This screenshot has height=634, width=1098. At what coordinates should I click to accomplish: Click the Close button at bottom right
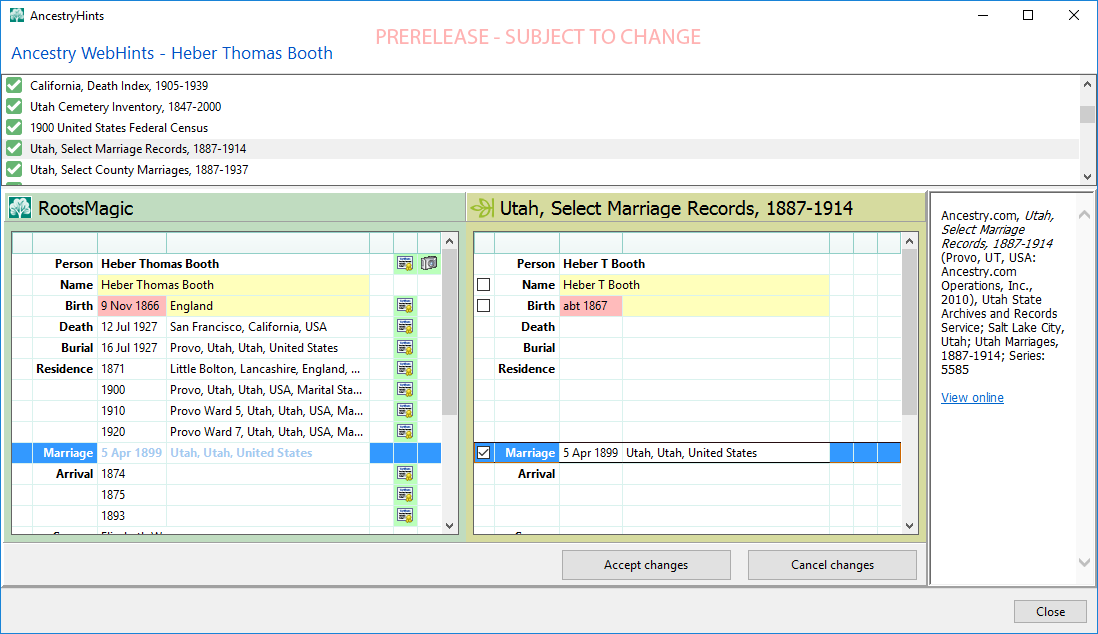coord(1050,612)
